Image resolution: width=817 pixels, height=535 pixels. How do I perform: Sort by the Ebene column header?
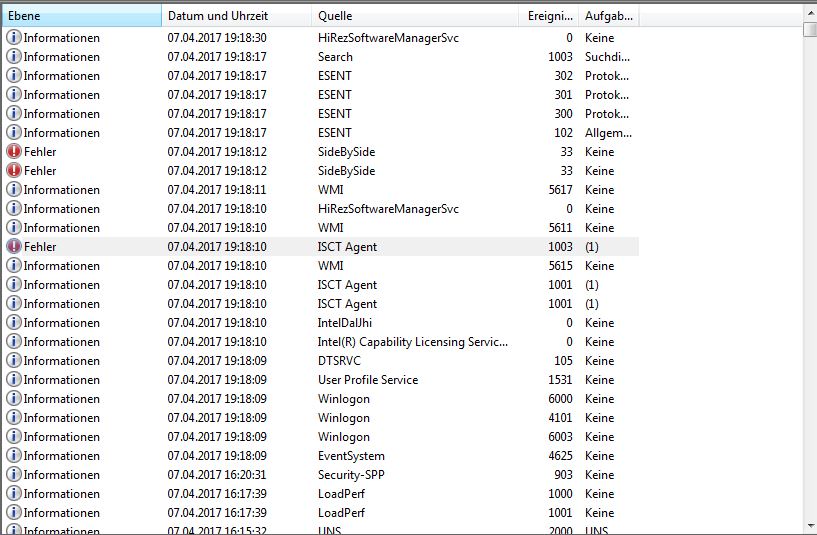click(x=82, y=16)
